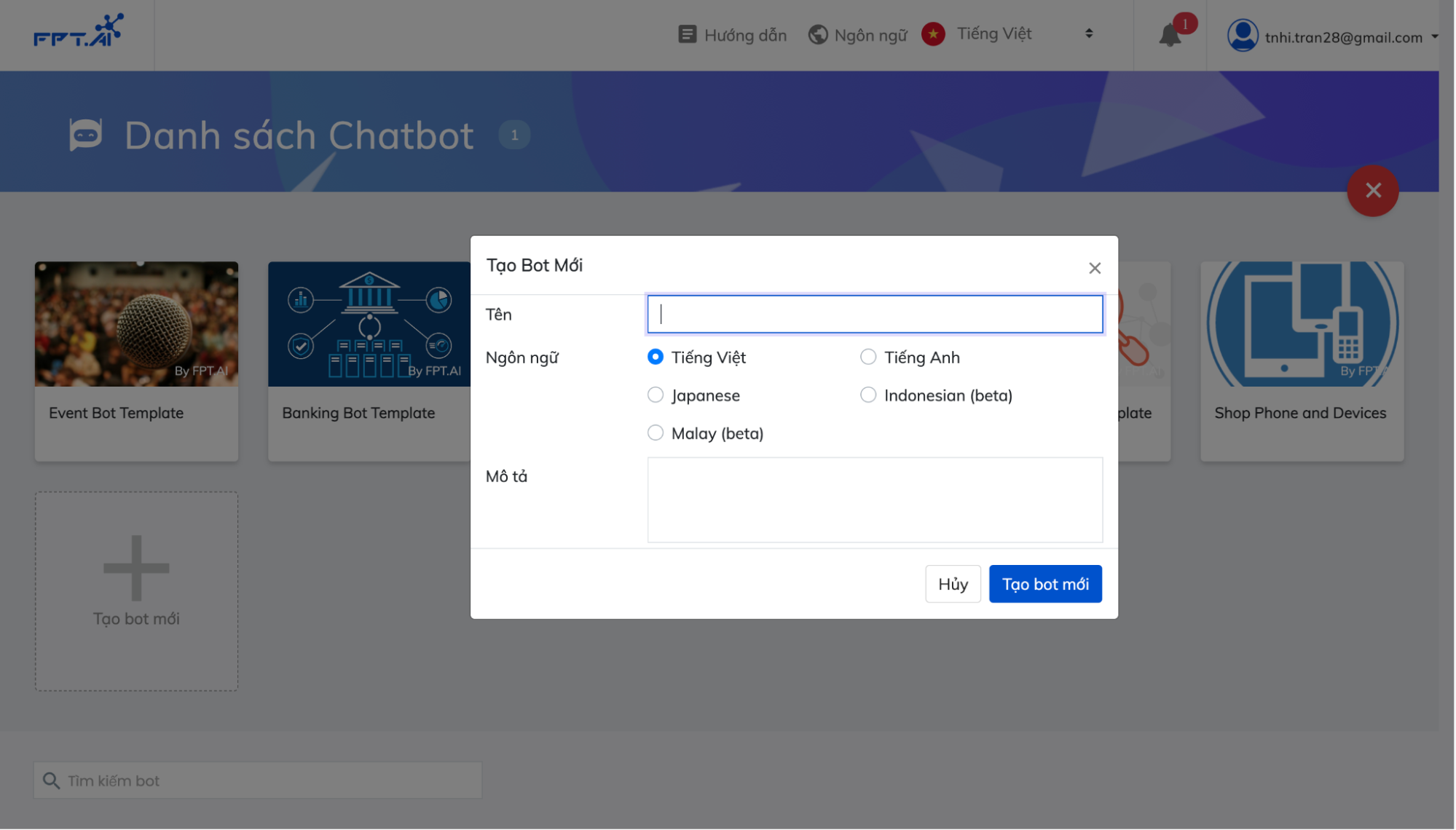Screen dimensions: 1456x830
Task: Select Malay (beta) radio option
Action: 655,432
